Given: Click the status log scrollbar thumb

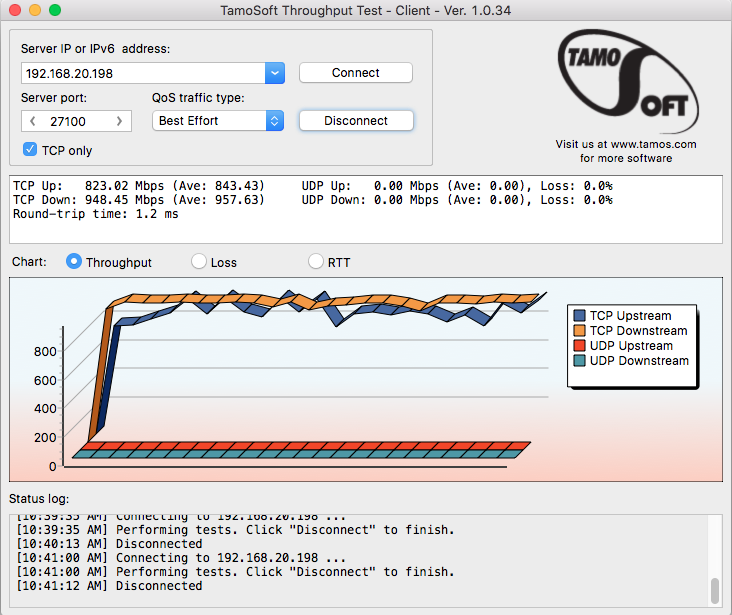Looking at the screenshot, I should tap(715, 591).
